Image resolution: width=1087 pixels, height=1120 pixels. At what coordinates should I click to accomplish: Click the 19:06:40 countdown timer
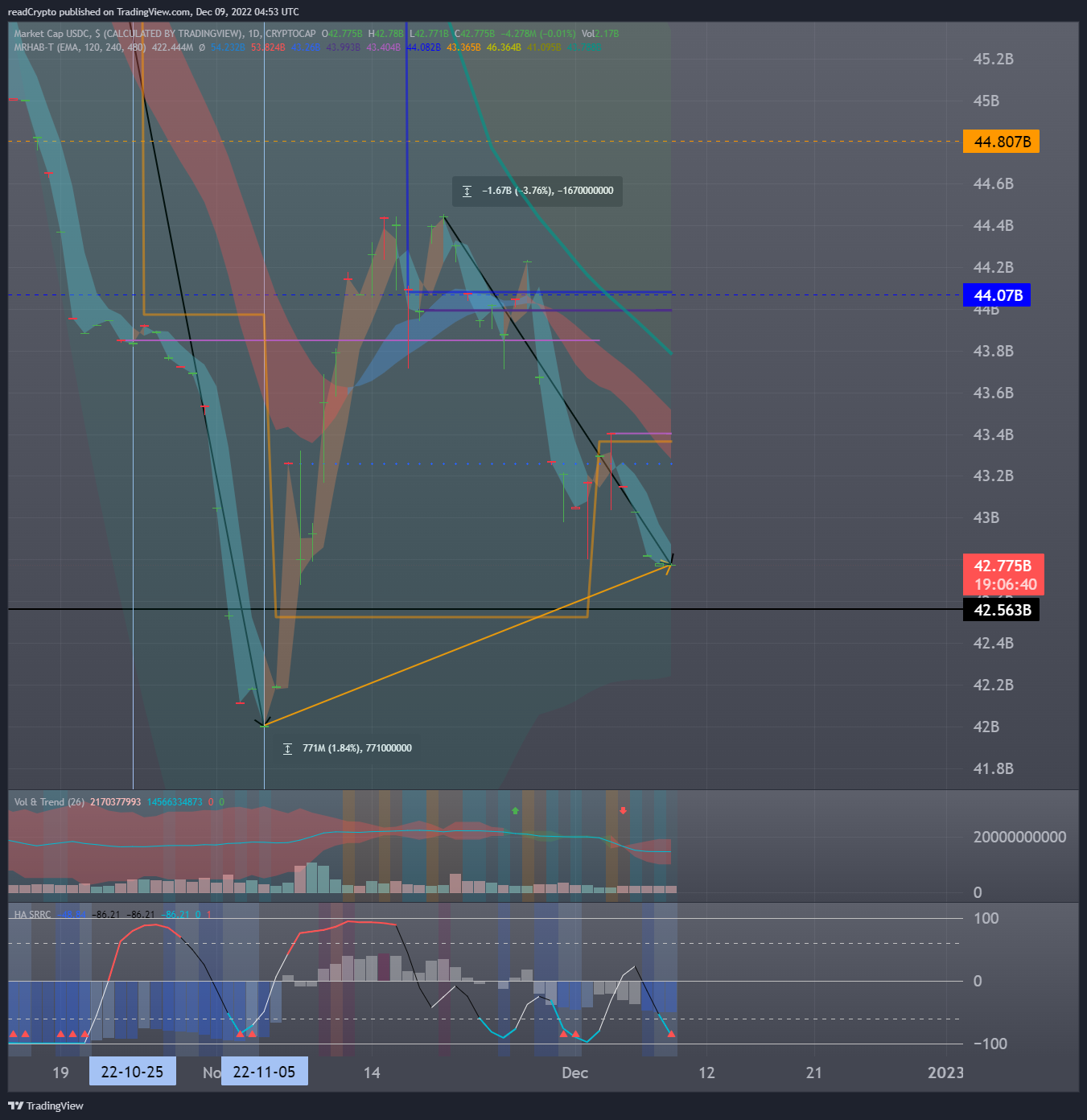1006,585
